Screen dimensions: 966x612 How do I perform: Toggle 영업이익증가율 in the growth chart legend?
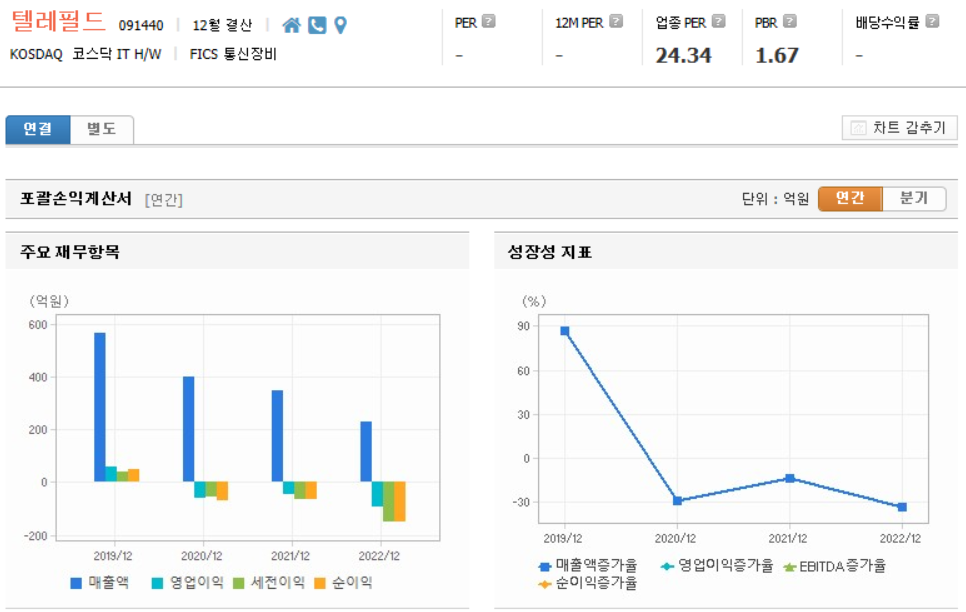click(722, 567)
